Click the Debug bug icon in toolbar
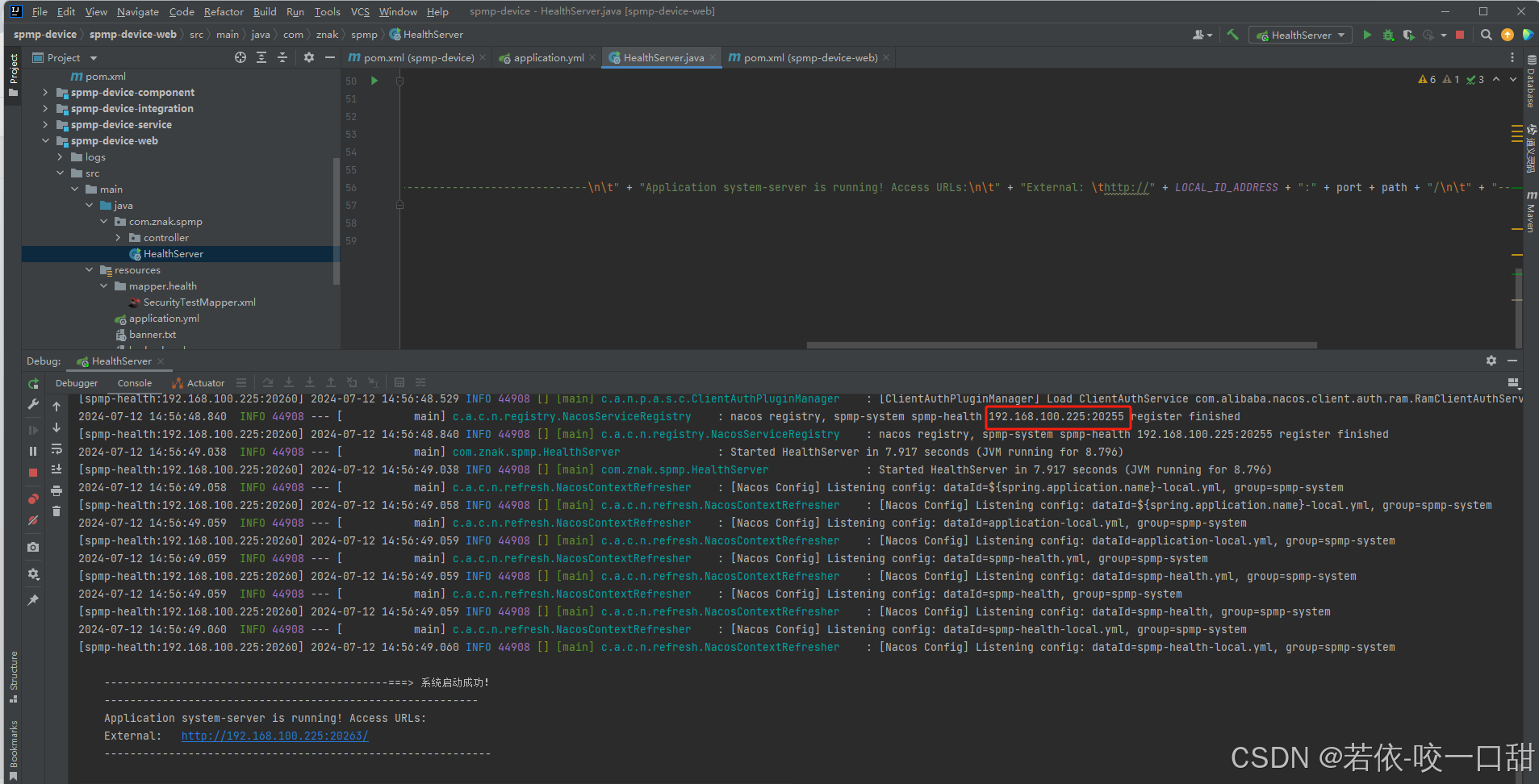1539x784 pixels. [x=1388, y=35]
